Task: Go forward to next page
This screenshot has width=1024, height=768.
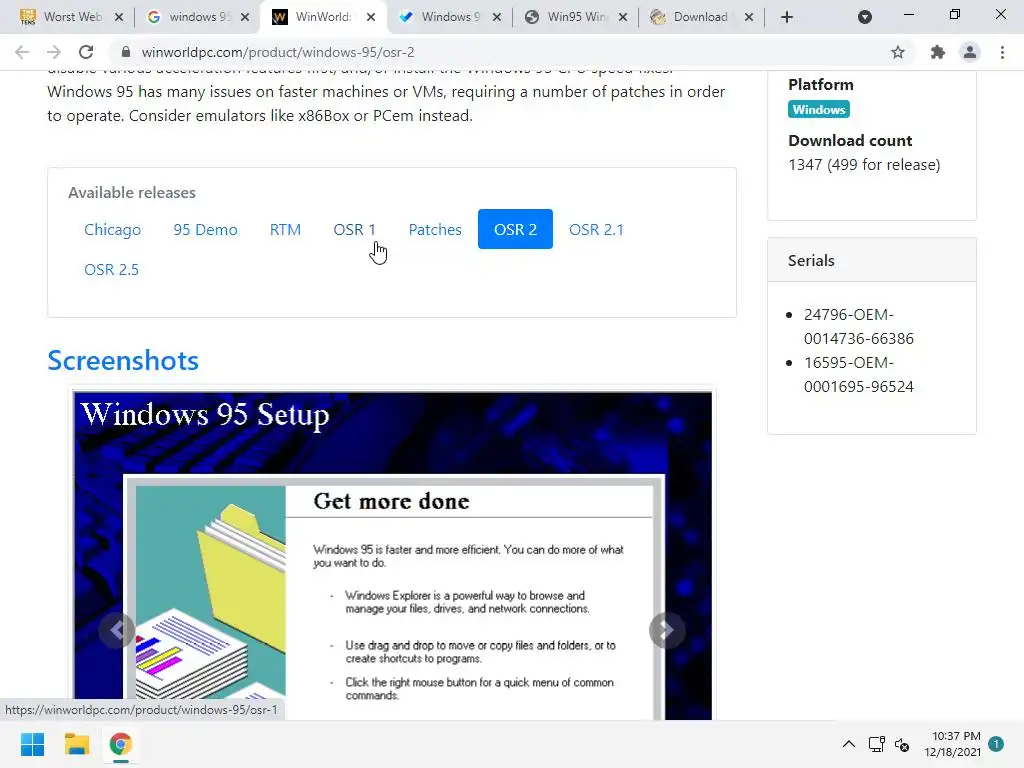Action: click(54, 52)
